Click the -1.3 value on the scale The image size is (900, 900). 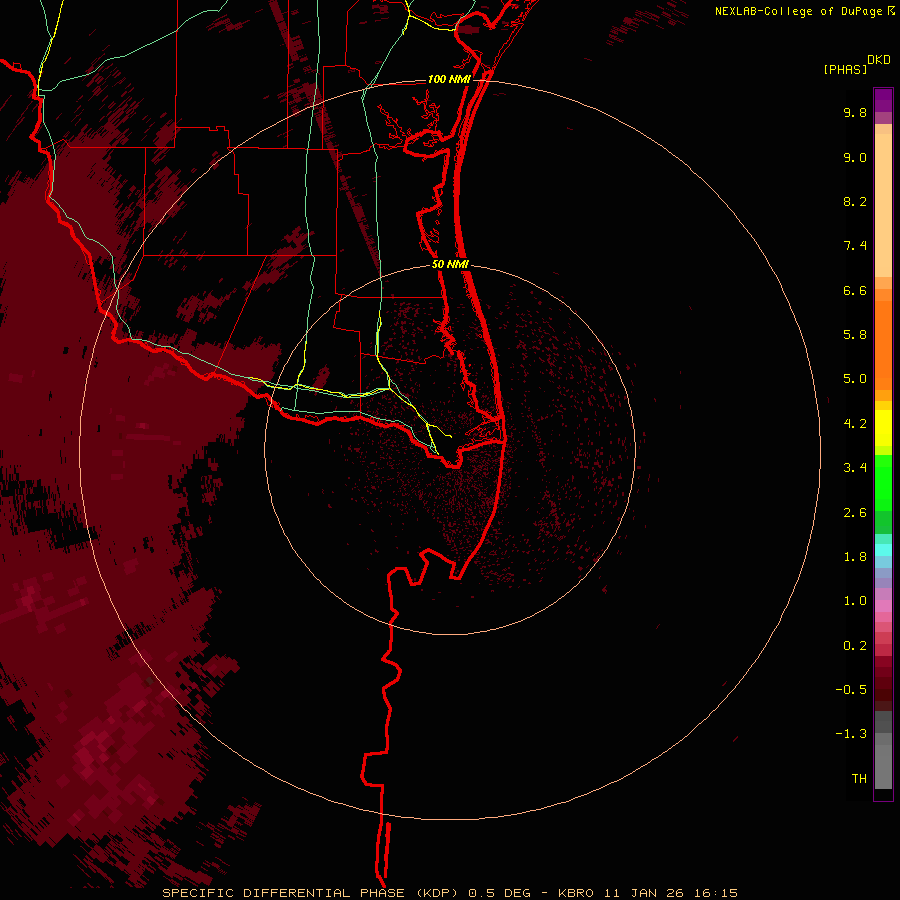pyautogui.click(x=851, y=734)
